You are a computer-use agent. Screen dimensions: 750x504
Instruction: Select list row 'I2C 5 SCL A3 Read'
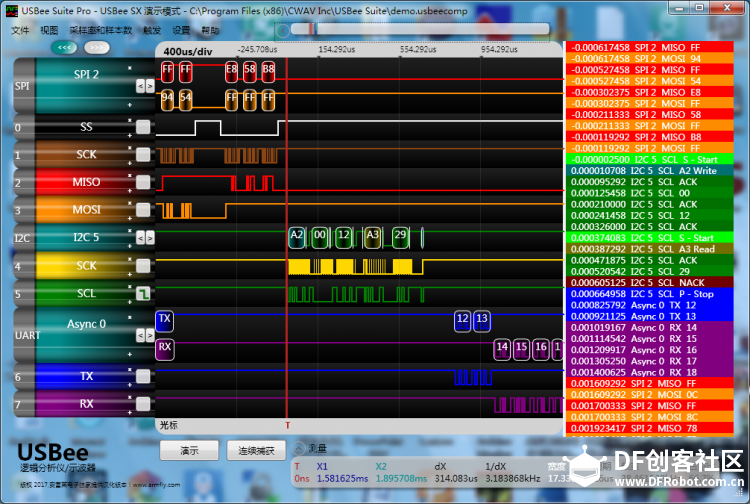(650, 249)
